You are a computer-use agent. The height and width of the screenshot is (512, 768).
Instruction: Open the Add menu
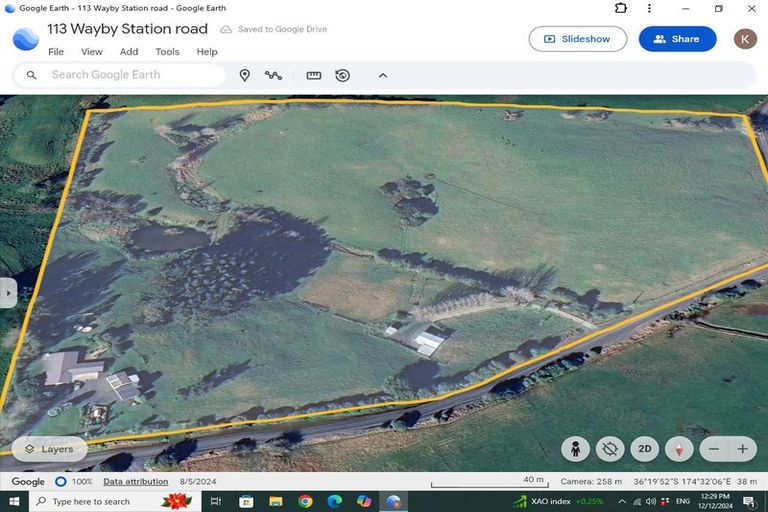[129, 51]
